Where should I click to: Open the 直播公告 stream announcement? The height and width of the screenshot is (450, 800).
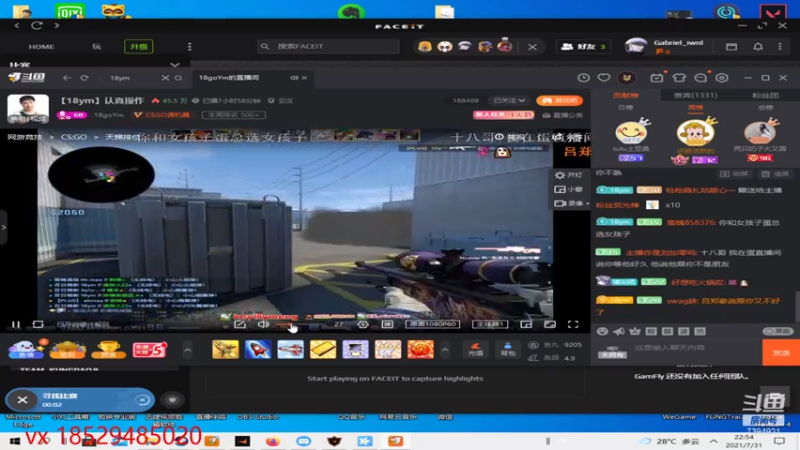click(x=562, y=115)
